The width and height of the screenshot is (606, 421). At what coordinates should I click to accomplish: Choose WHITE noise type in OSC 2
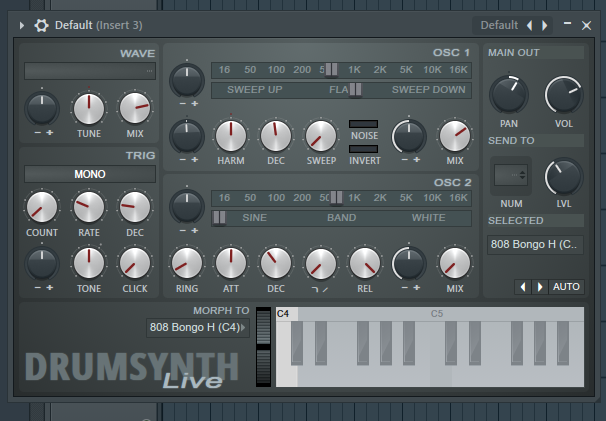click(x=429, y=218)
